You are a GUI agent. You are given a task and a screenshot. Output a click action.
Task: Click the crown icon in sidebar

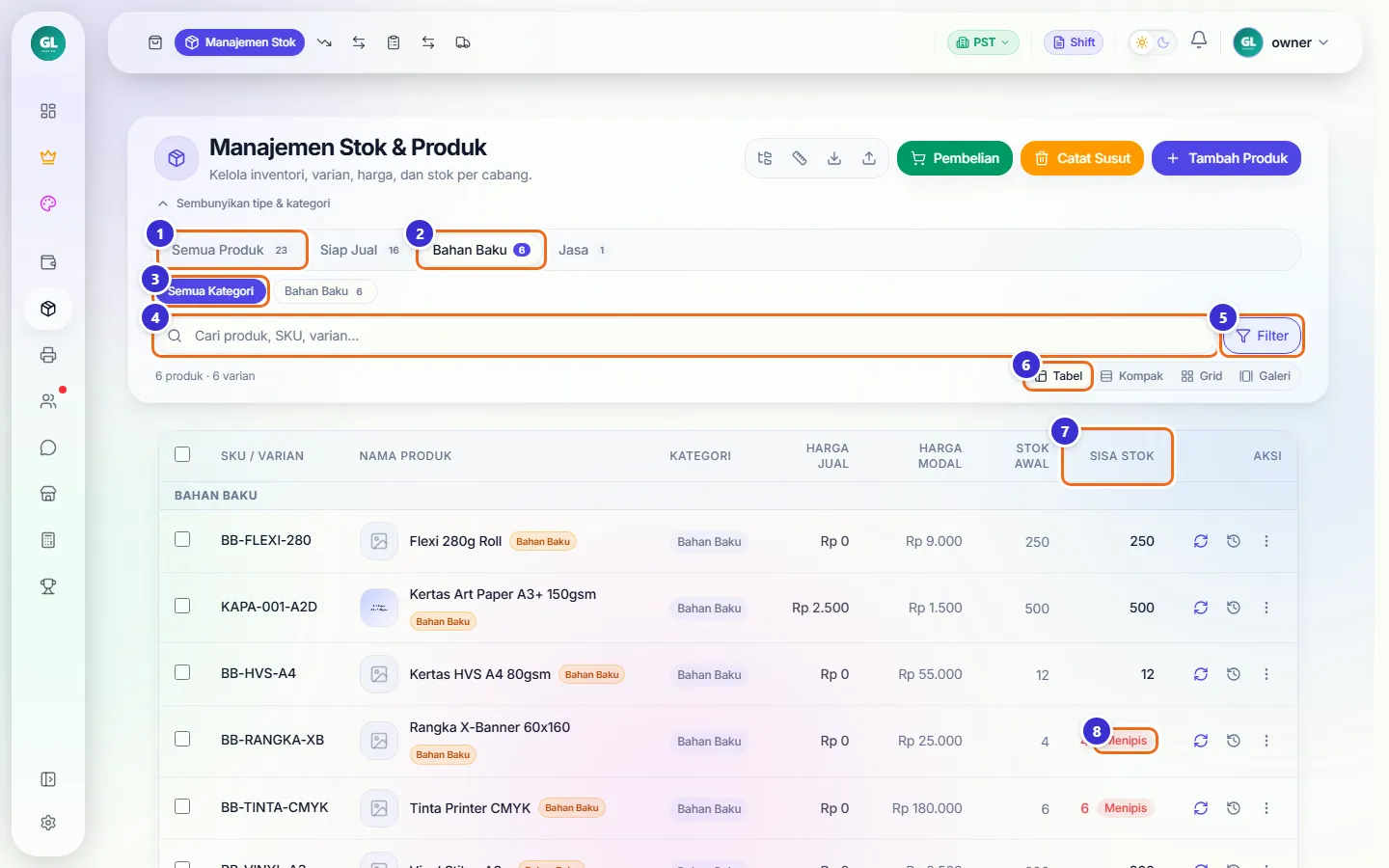click(48, 157)
